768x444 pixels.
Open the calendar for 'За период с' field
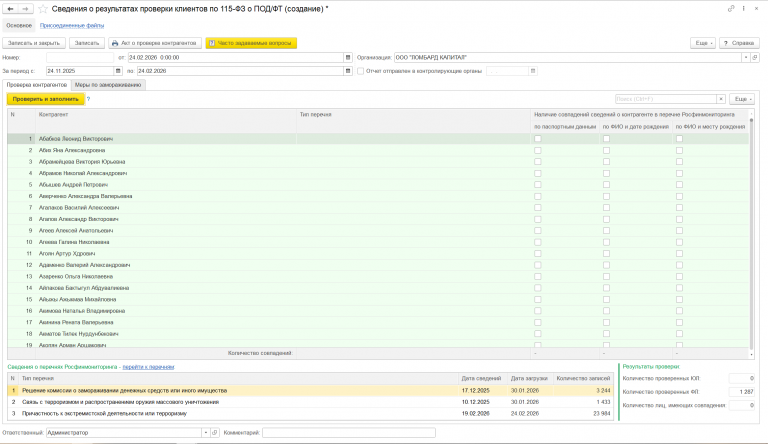coord(118,71)
